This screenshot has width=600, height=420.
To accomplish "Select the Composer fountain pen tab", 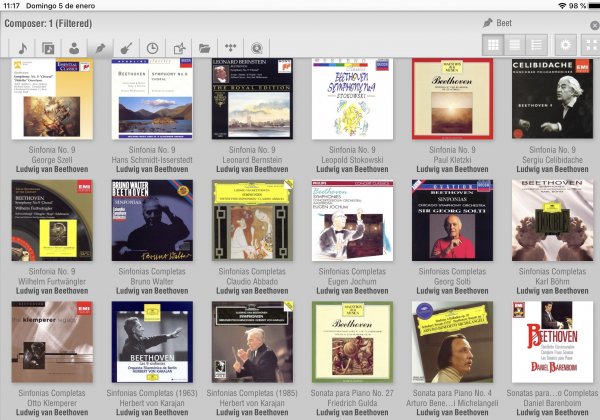I will [x=100, y=48].
